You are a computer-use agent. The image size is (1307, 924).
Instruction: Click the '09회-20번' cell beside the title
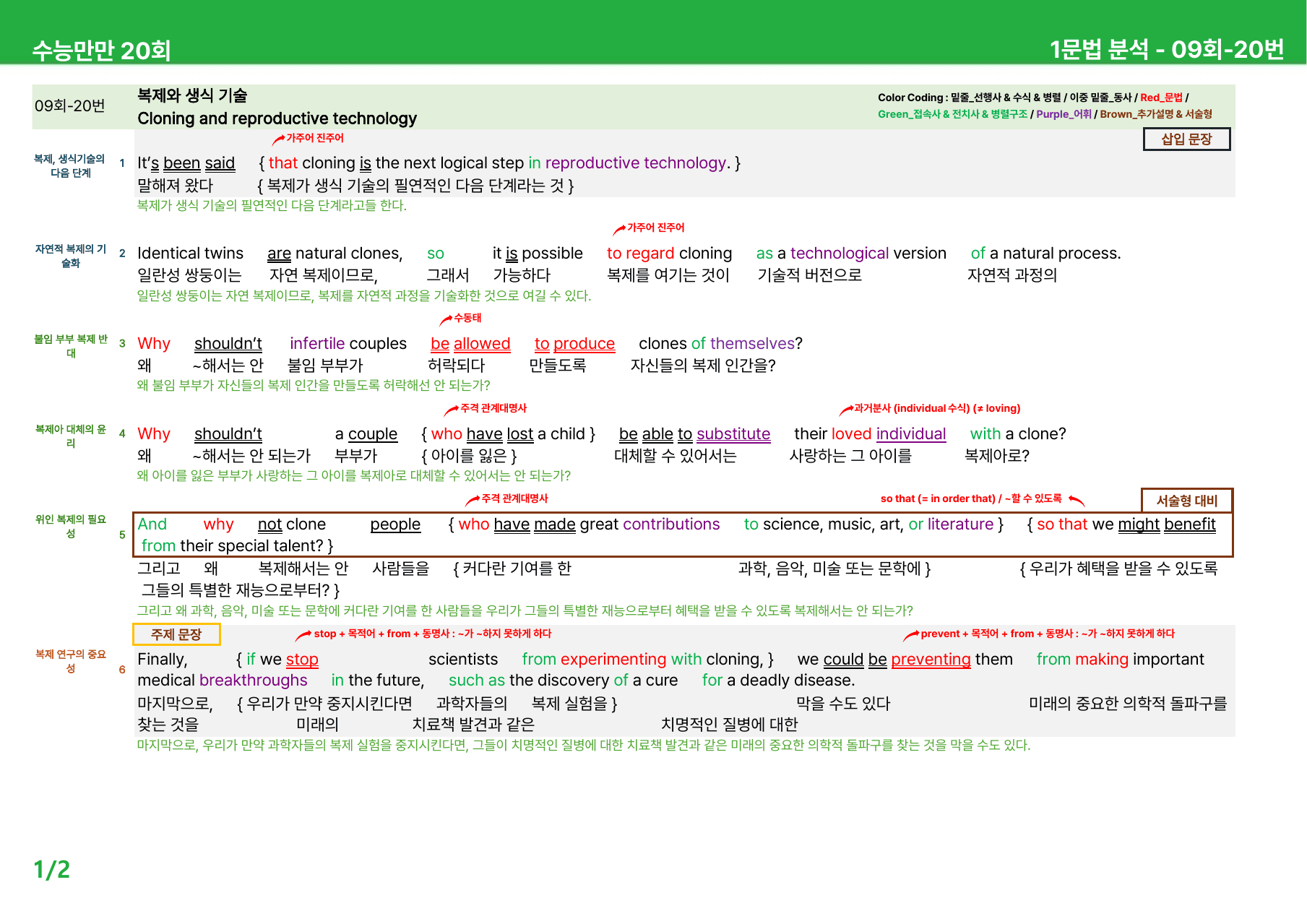(x=70, y=106)
